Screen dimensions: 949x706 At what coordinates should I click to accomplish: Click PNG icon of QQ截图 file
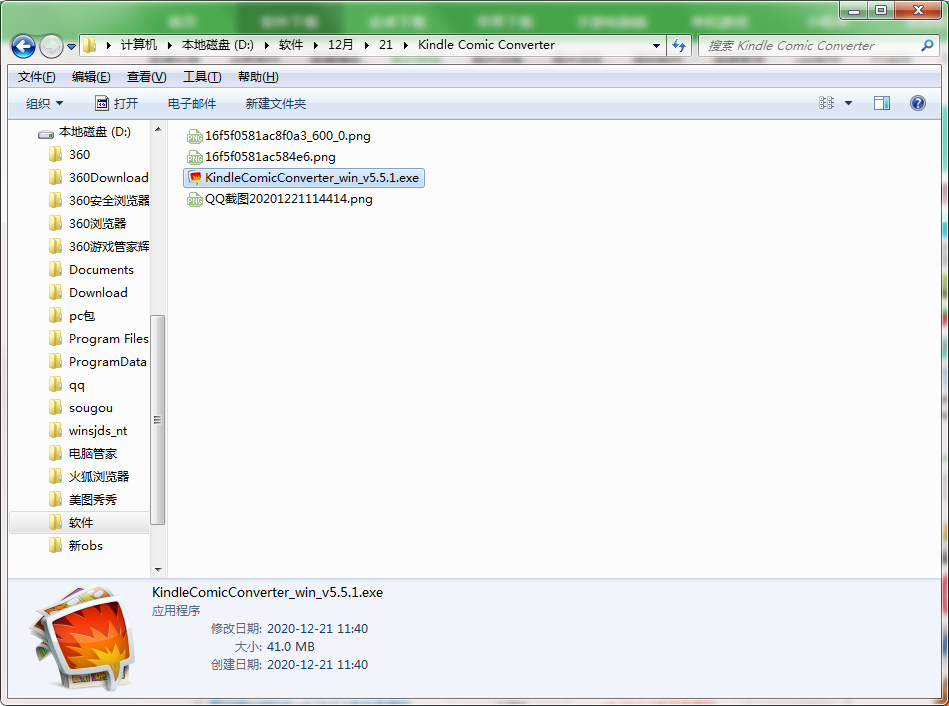coord(194,199)
